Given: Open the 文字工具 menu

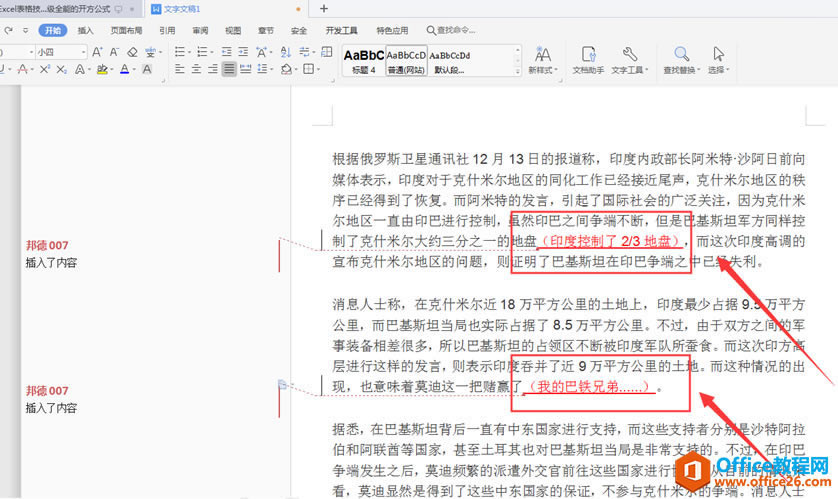Looking at the screenshot, I should pos(630,60).
